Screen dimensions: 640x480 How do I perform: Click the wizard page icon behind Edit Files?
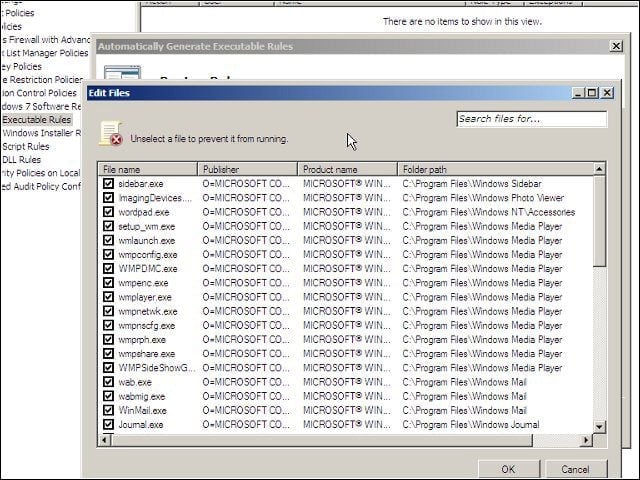[122, 72]
